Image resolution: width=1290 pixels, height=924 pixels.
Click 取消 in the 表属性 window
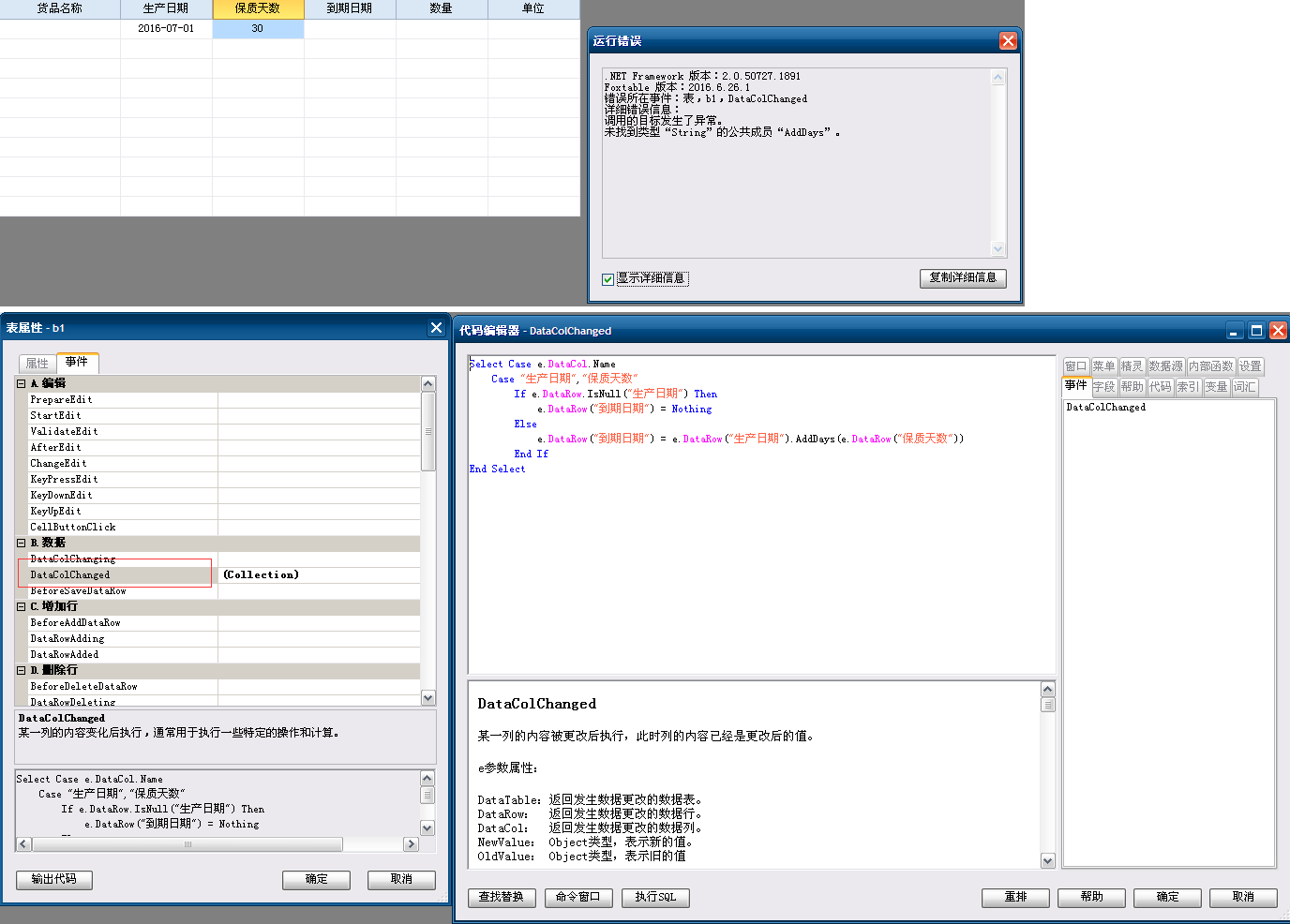point(401,879)
